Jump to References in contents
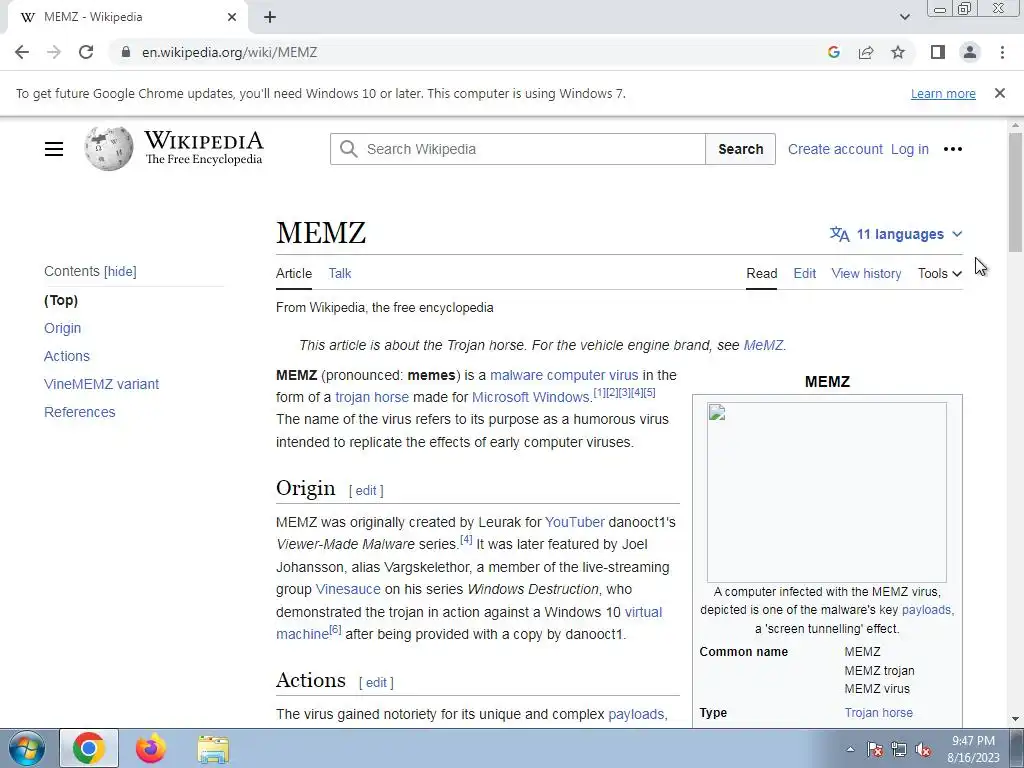The height and width of the screenshot is (768, 1024). pos(80,412)
